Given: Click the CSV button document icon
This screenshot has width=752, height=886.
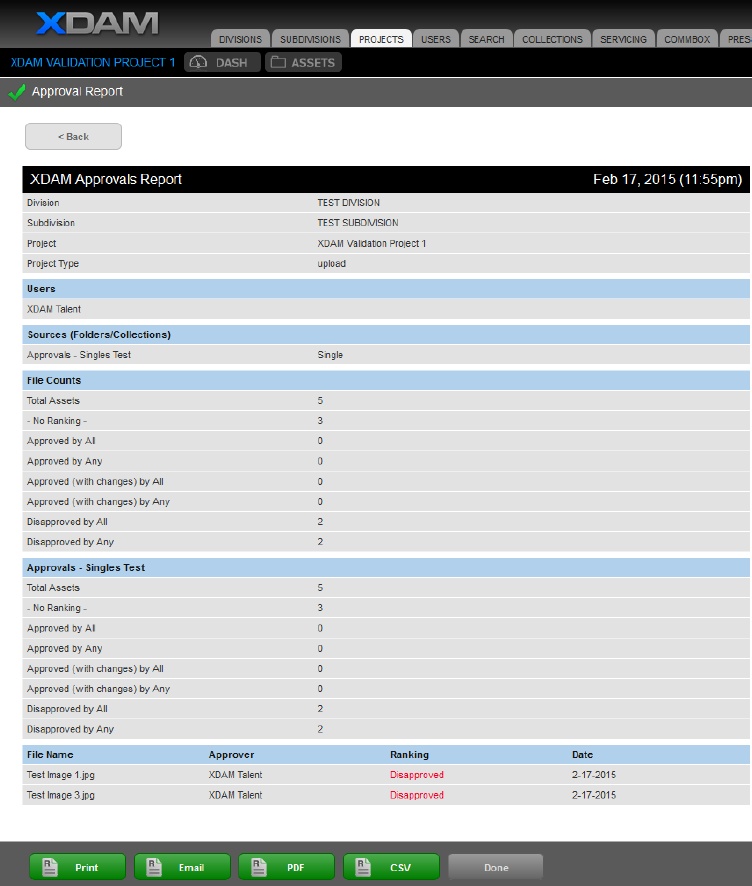Looking at the screenshot, I should coord(363,867).
